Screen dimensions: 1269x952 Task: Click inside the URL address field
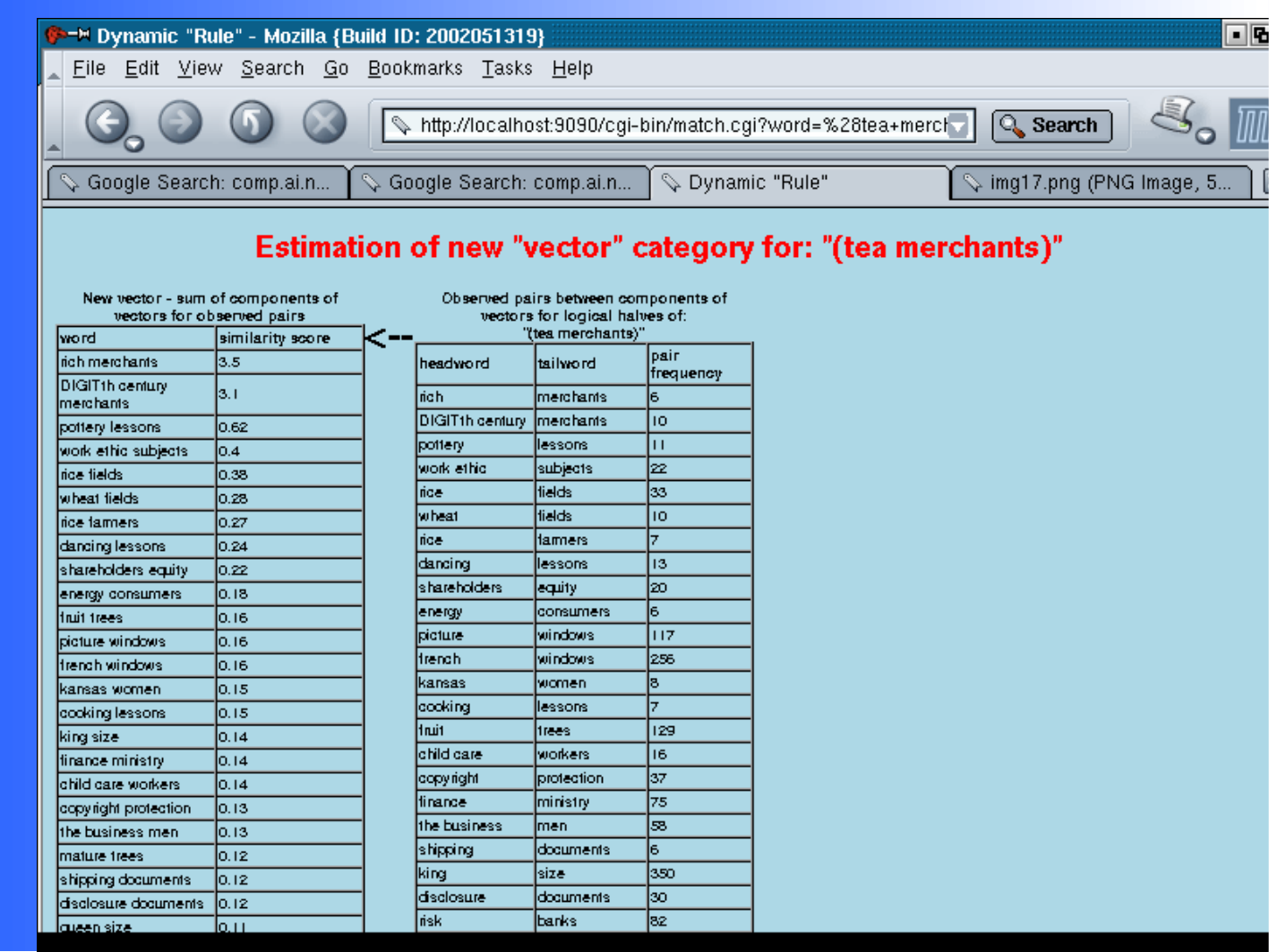point(681,125)
